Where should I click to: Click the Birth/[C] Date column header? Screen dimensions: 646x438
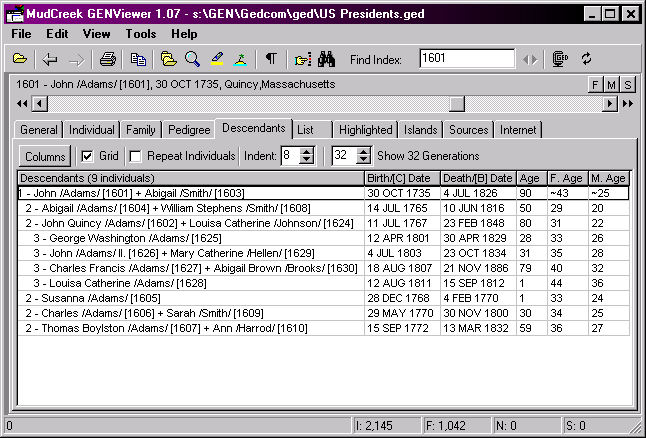(401, 178)
